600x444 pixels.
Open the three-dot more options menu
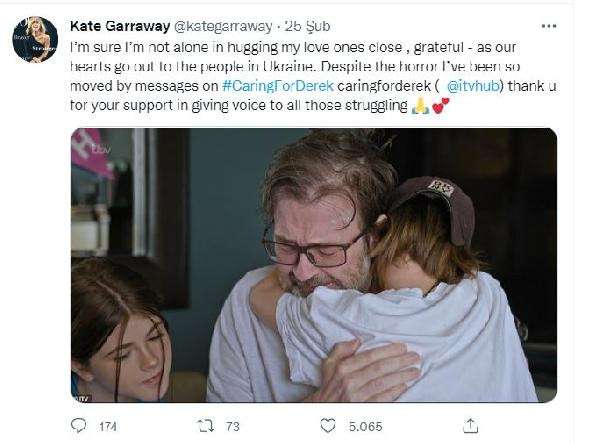pos(549,26)
